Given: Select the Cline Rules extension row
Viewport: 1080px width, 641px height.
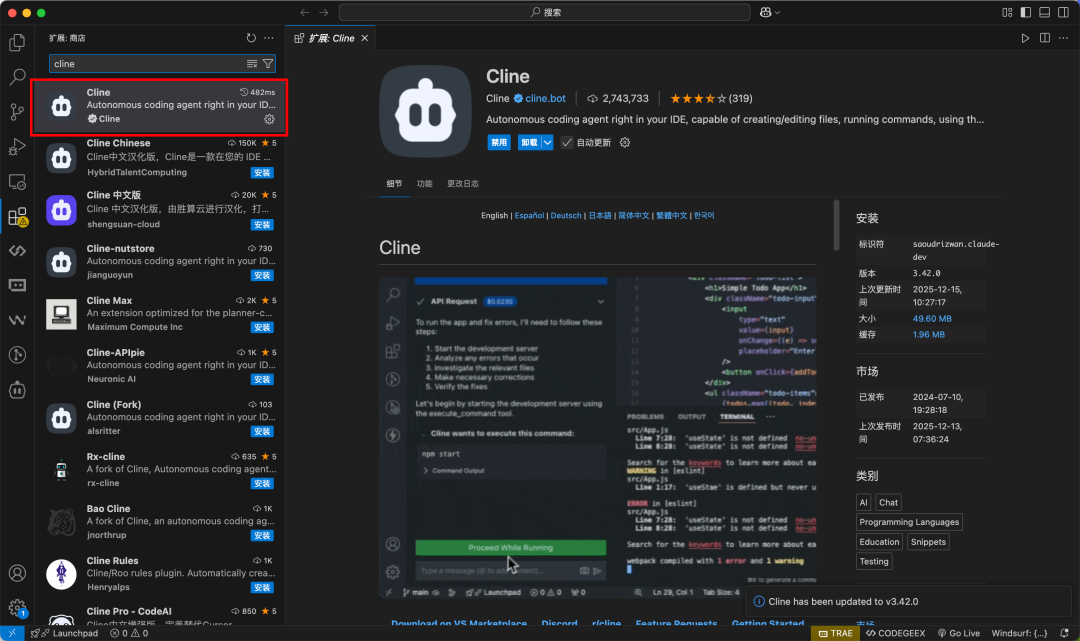Looking at the screenshot, I should 159,574.
